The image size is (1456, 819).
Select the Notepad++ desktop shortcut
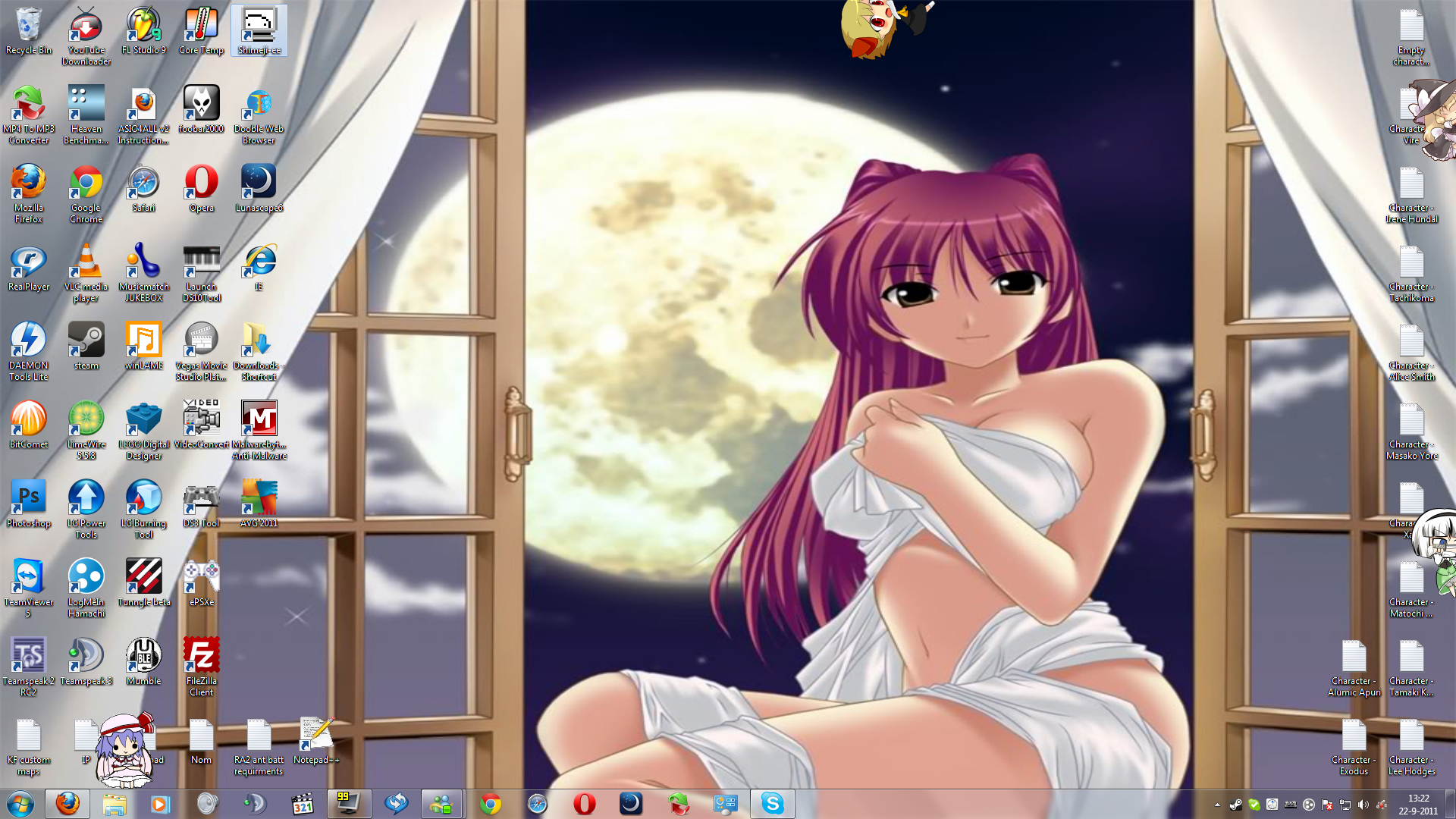(x=316, y=740)
